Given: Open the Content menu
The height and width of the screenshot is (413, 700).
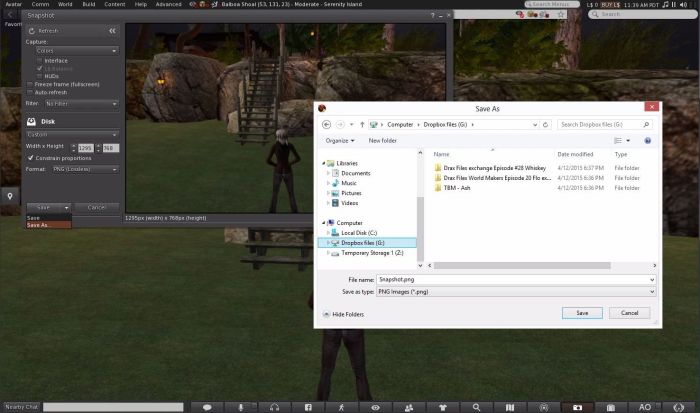Looking at the screenshot, I should pyautogui.click(x=115, y=4).
